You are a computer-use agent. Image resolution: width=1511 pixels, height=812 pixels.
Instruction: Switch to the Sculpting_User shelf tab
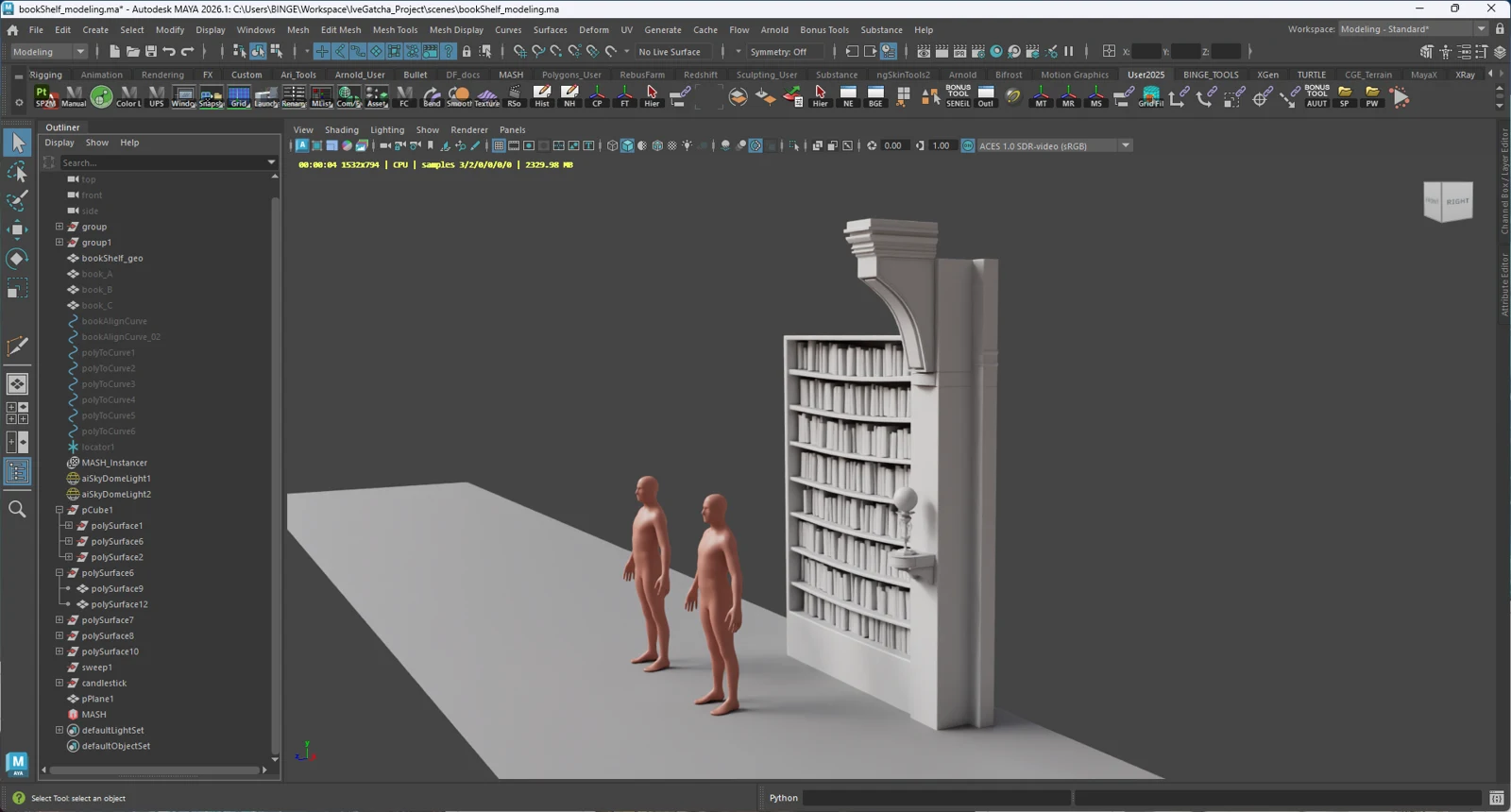coord(767,75)
